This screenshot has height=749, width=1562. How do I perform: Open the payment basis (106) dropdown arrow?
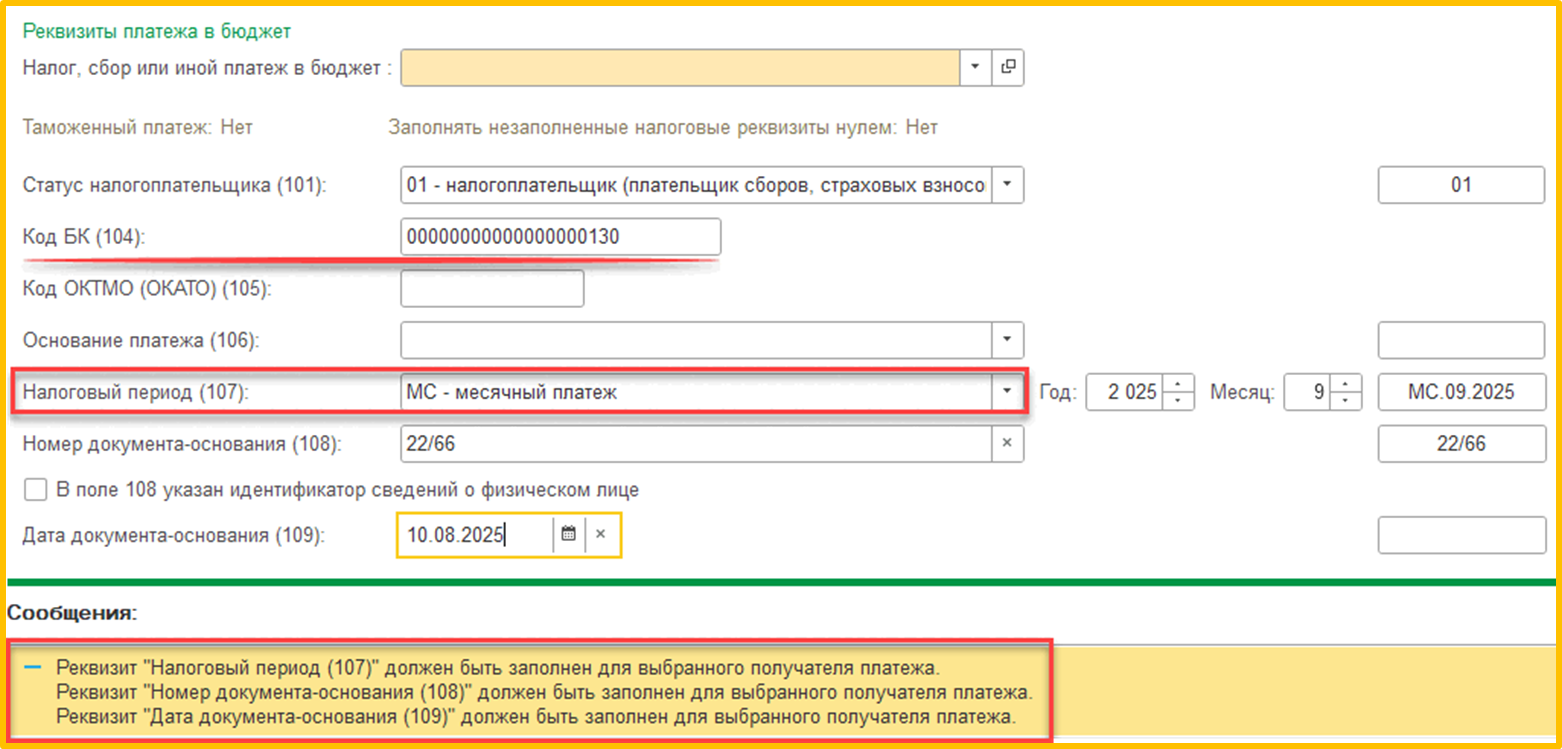[x=1007, y=340]
